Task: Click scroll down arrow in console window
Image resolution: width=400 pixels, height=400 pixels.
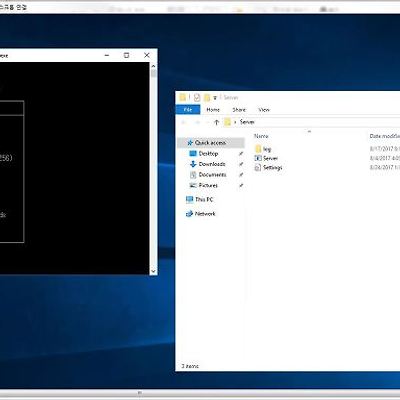Action: coord(153,271)
